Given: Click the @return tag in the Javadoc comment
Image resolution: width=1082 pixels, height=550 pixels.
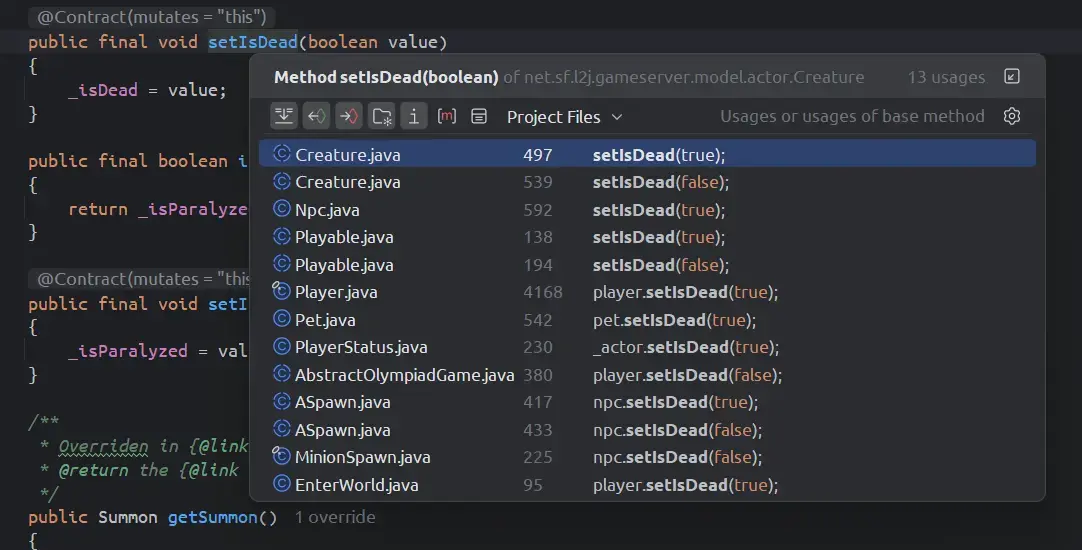Looking at the screenshot, I should point(93,471).
